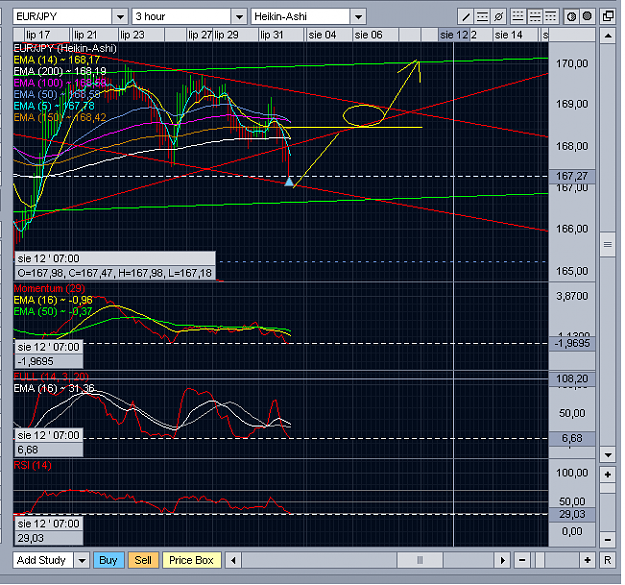This screenshot has height=585, width=625.
Task: Click the EMA (100) legend label
Action: (x=60, y=83)
